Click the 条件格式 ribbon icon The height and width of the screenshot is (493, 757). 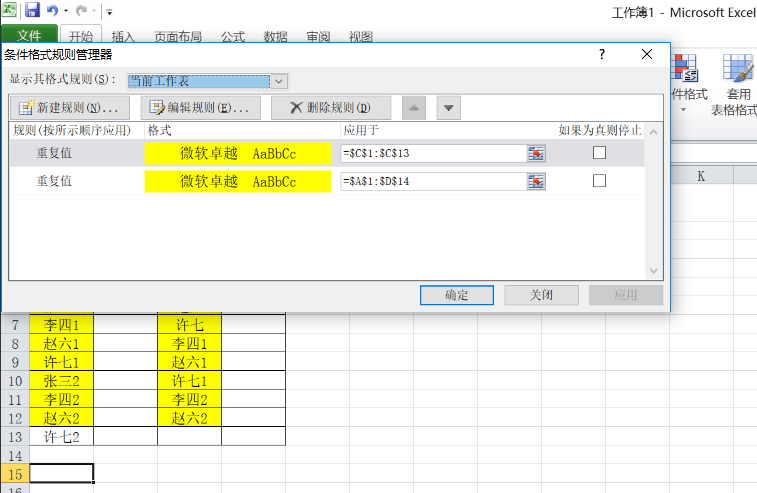[686, 69]
